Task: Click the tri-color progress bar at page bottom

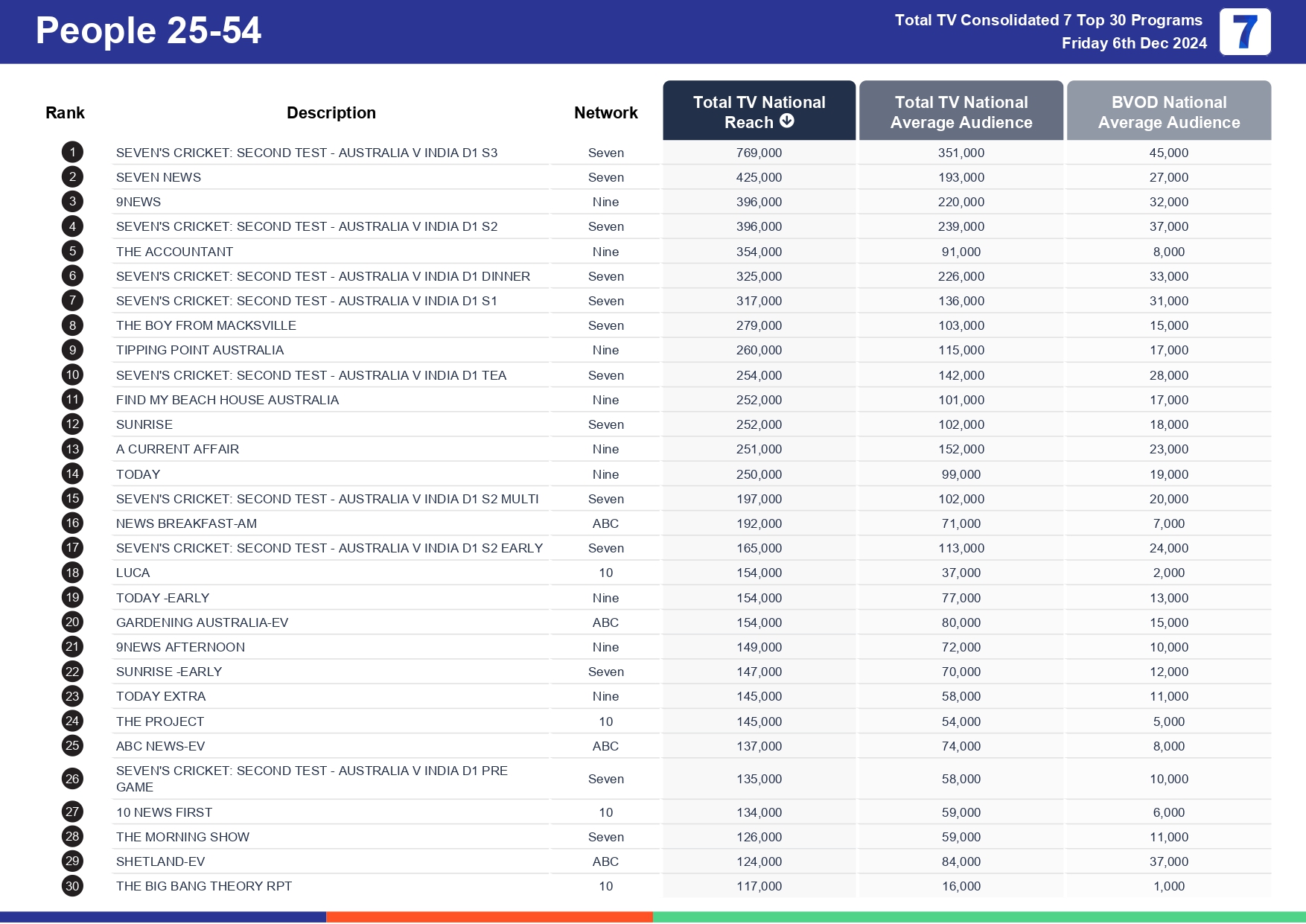Action: pyautogui.click(x=653, y=916)
